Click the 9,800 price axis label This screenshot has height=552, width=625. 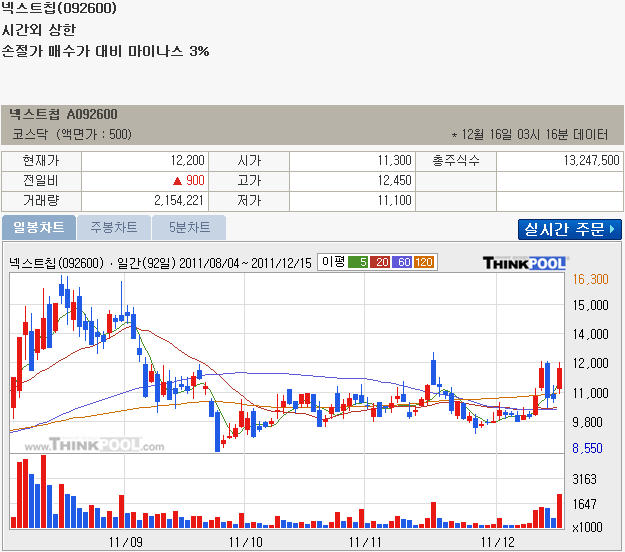(588, 422)
